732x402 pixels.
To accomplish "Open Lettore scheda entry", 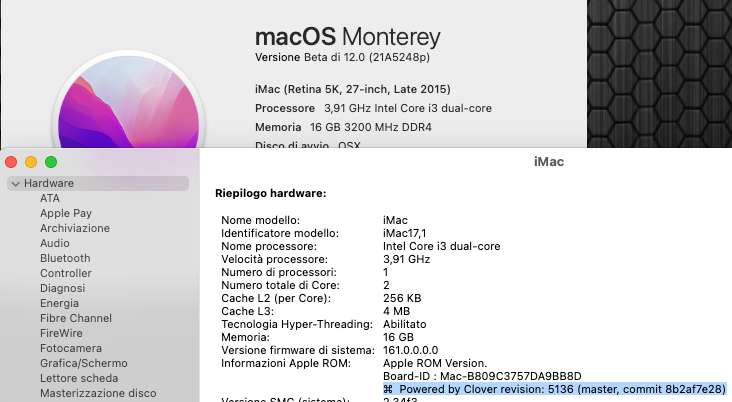I will coord(79,378).
